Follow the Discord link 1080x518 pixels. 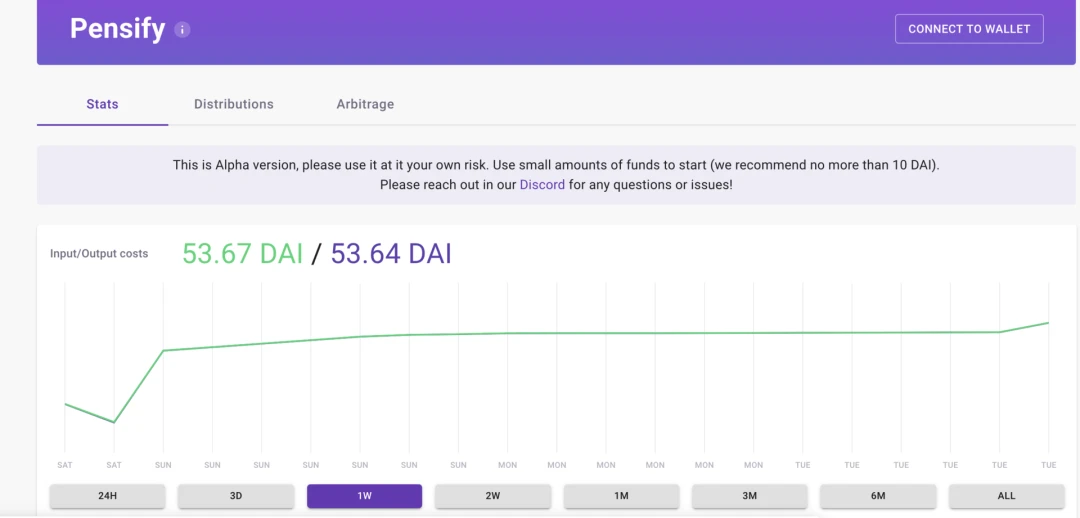[542, 185]
